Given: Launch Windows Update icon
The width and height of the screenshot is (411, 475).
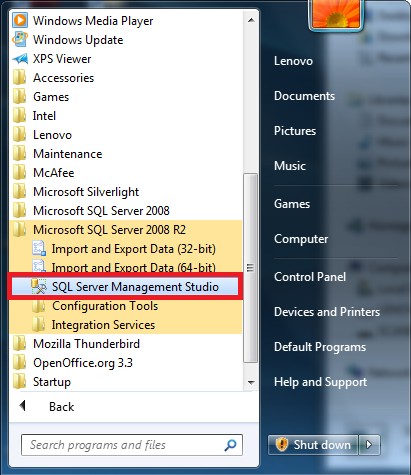Looking at the screenshot, I should point(20,40).
